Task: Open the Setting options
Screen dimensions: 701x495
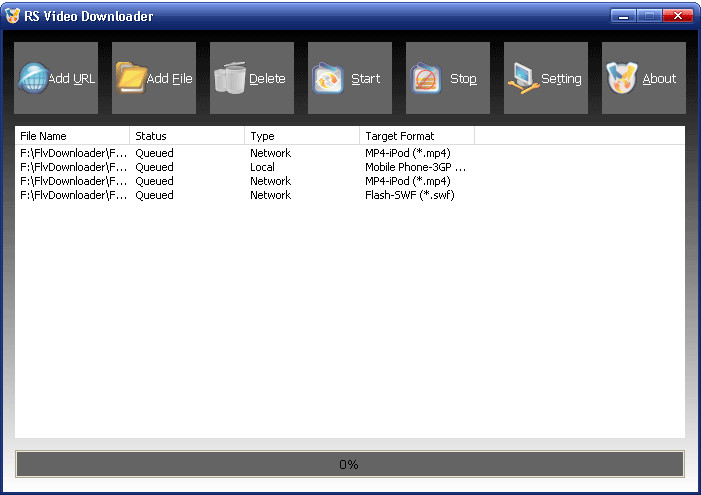Action: click(545, 78)
